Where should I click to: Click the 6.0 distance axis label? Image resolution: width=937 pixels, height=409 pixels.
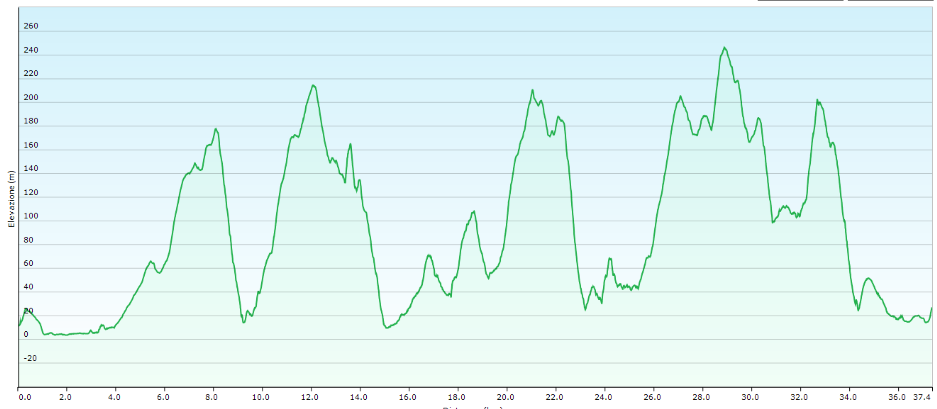click(164, 396)
